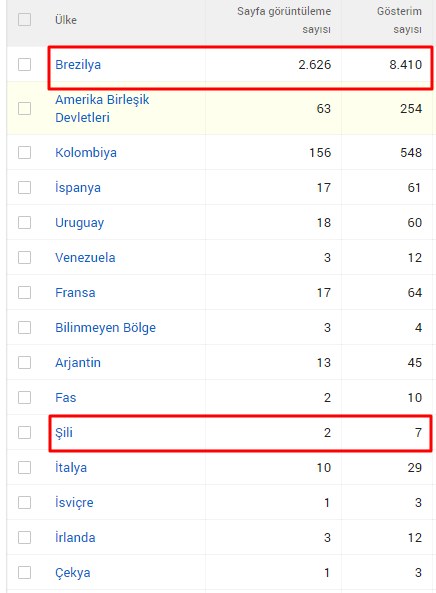Viewport: 436px width, 593px height.
Task: Click the Kolombiya link
Action: tap(86, 153)
